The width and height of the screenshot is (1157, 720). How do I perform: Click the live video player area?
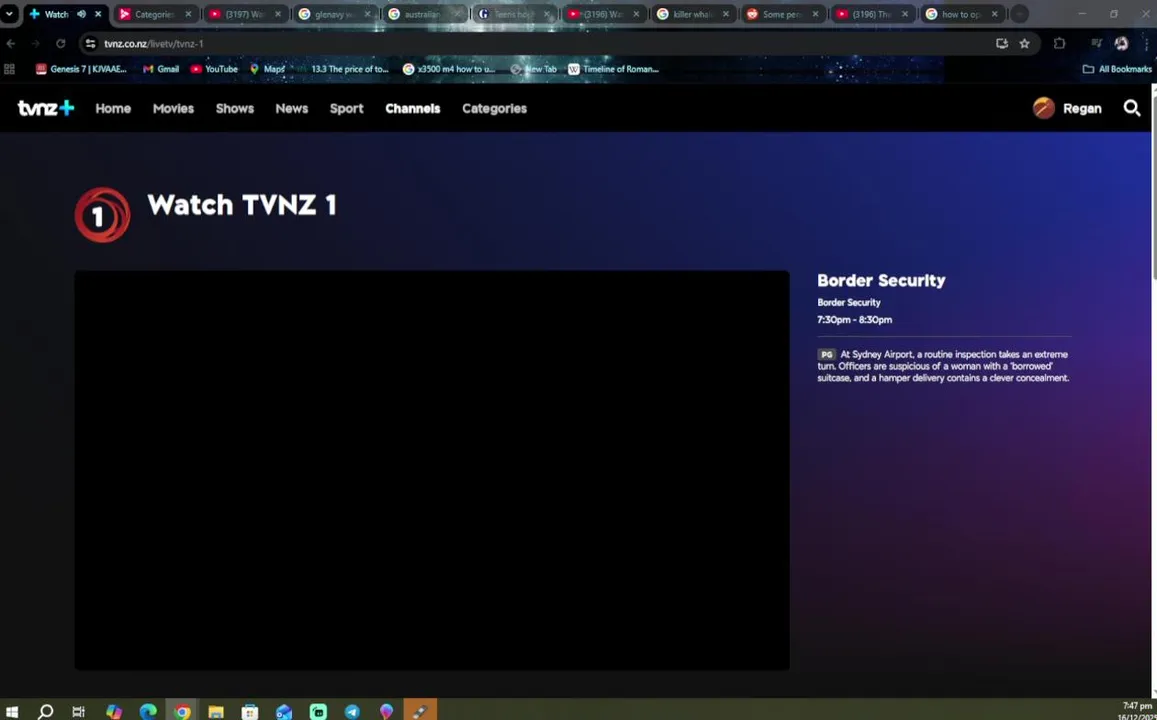[432, 471]
